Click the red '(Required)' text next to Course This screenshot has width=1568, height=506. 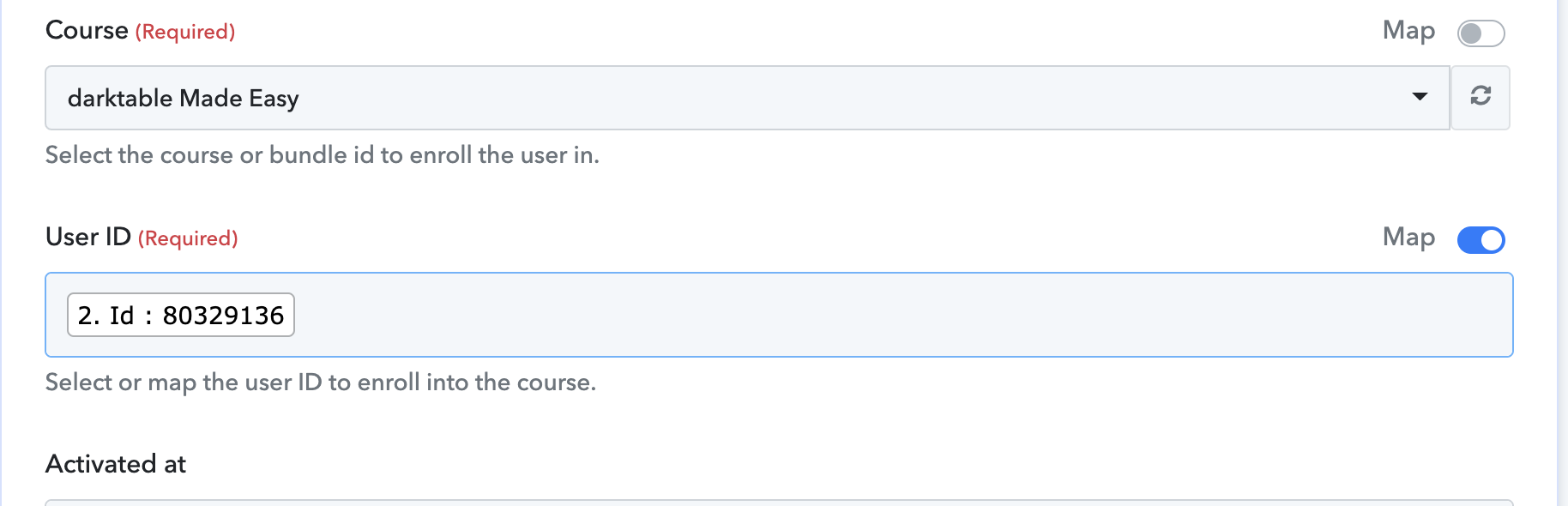click(x=185, y=32)
